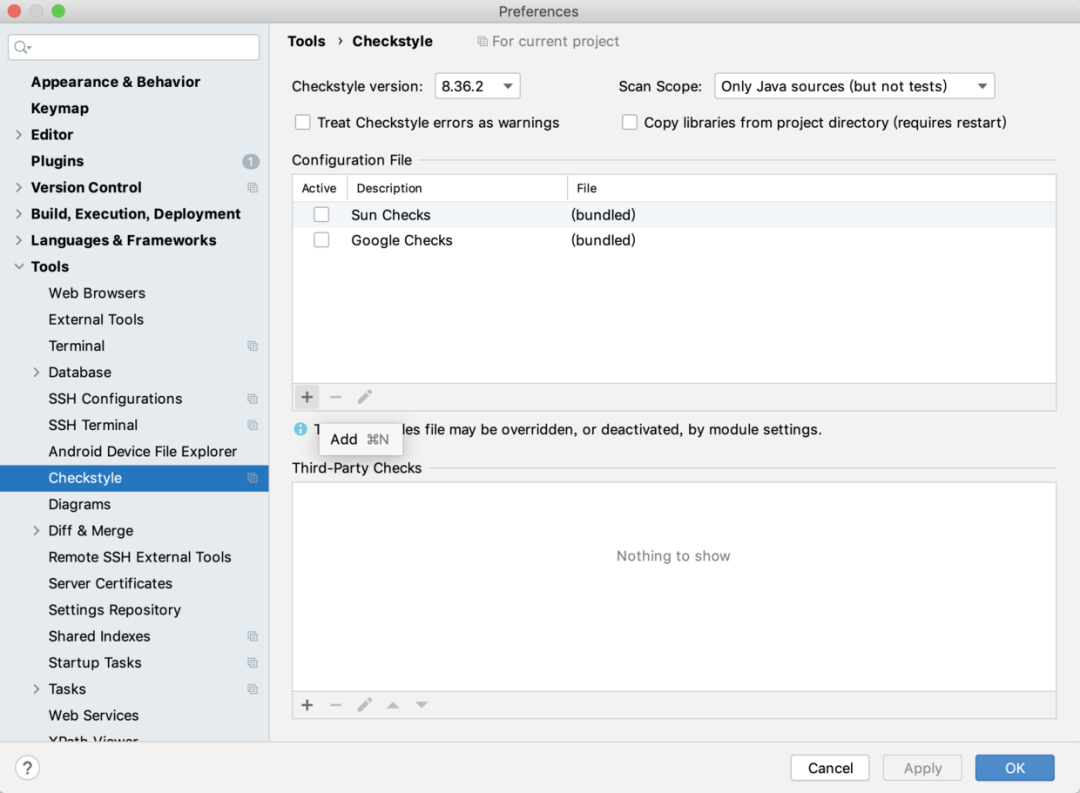
Task: Activate the Sun Checks configuration checkbox
Action: (x=321, y=214)
